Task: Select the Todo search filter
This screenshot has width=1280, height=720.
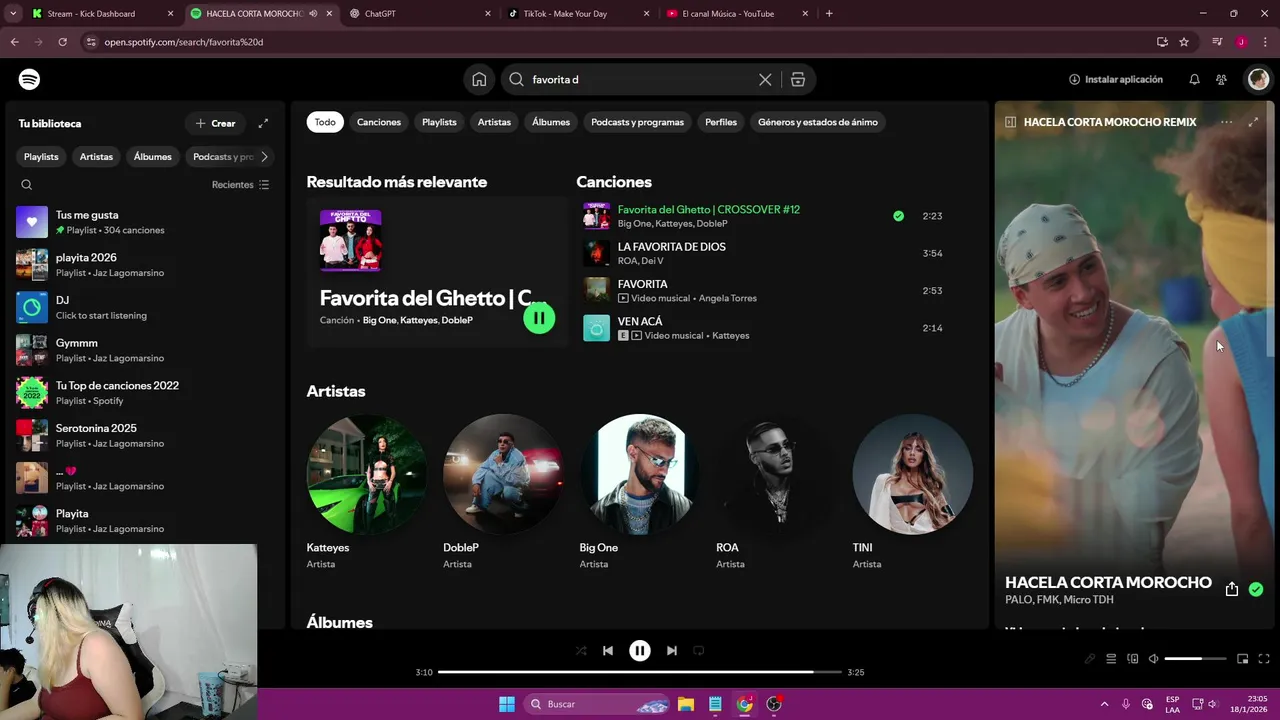Action: click(325, 122)
